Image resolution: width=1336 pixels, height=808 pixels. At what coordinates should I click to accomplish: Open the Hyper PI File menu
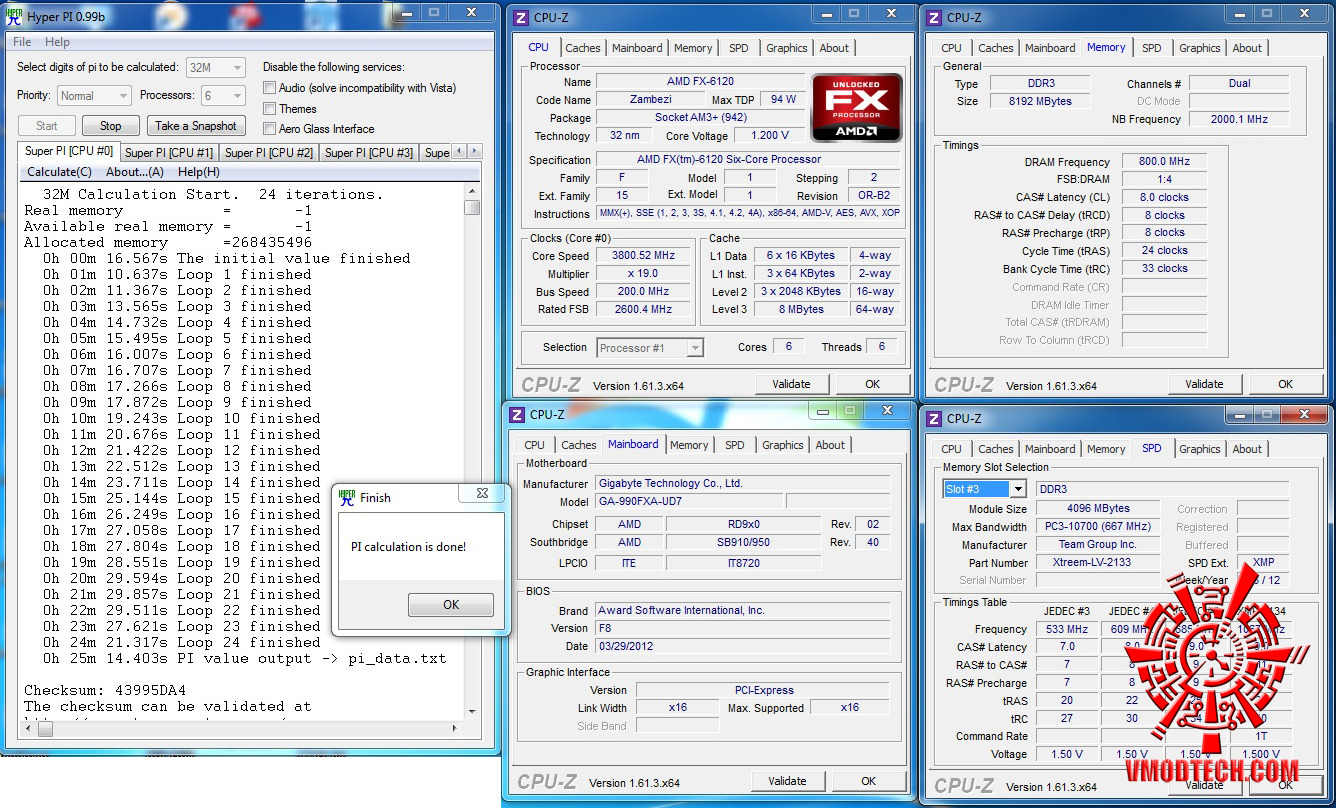click(22, 42)
